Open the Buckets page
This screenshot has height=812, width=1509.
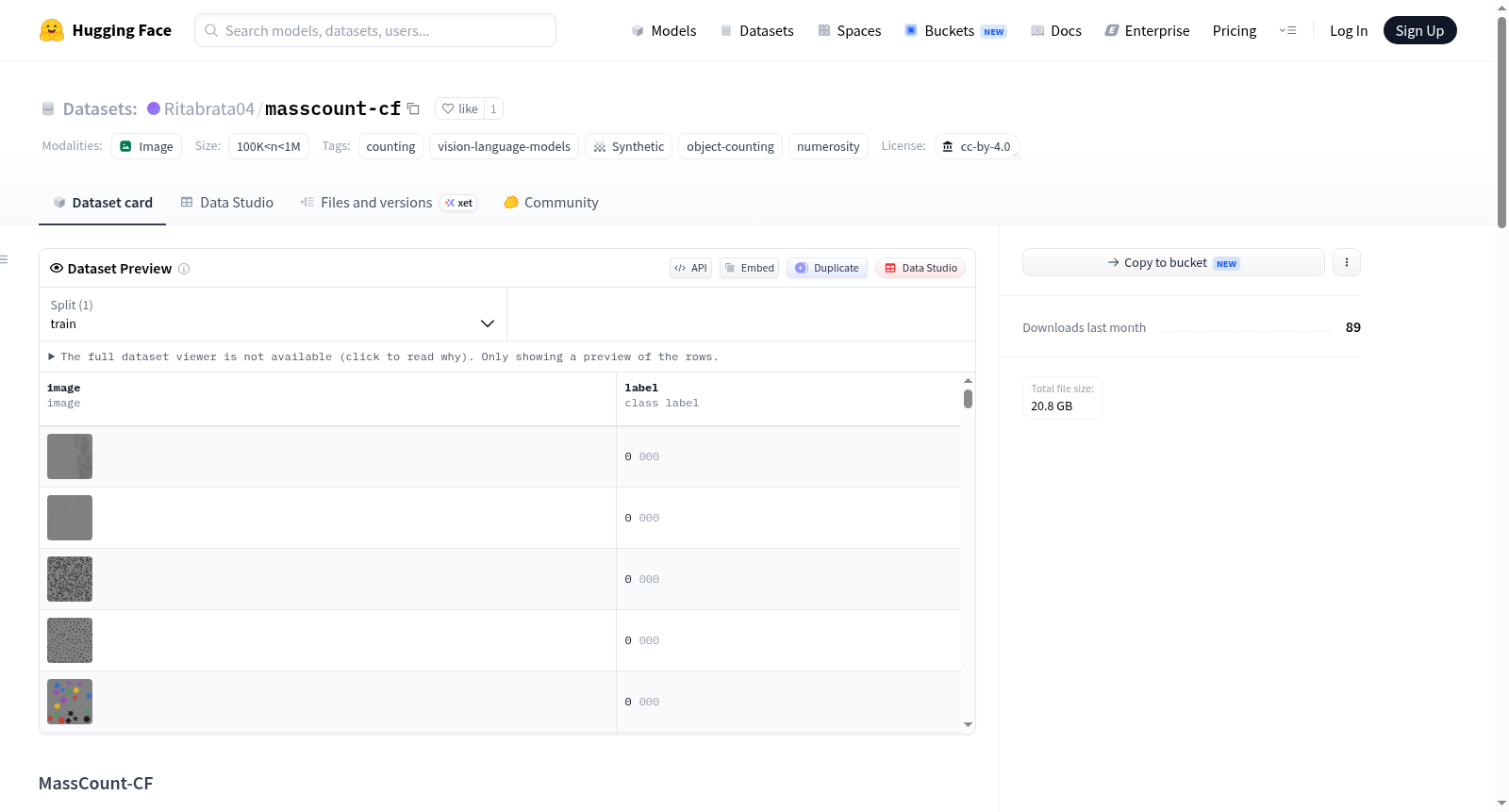[x=955, y=30]
